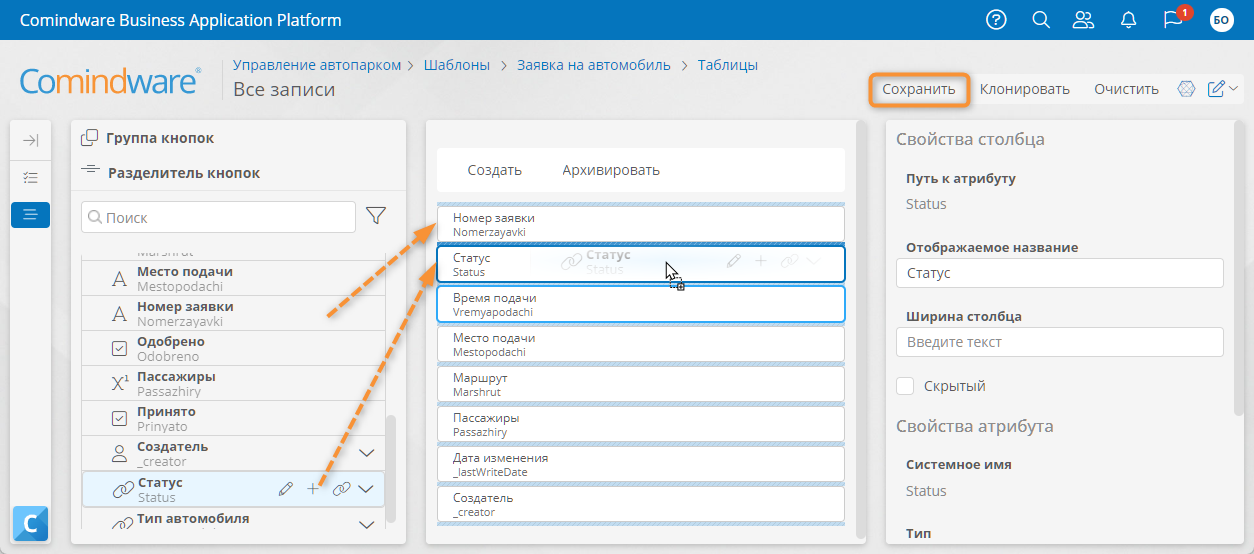Click the checkbox-type icon of Принято
The height and width of the screenshot is (554, 1254).
[119, 419]
